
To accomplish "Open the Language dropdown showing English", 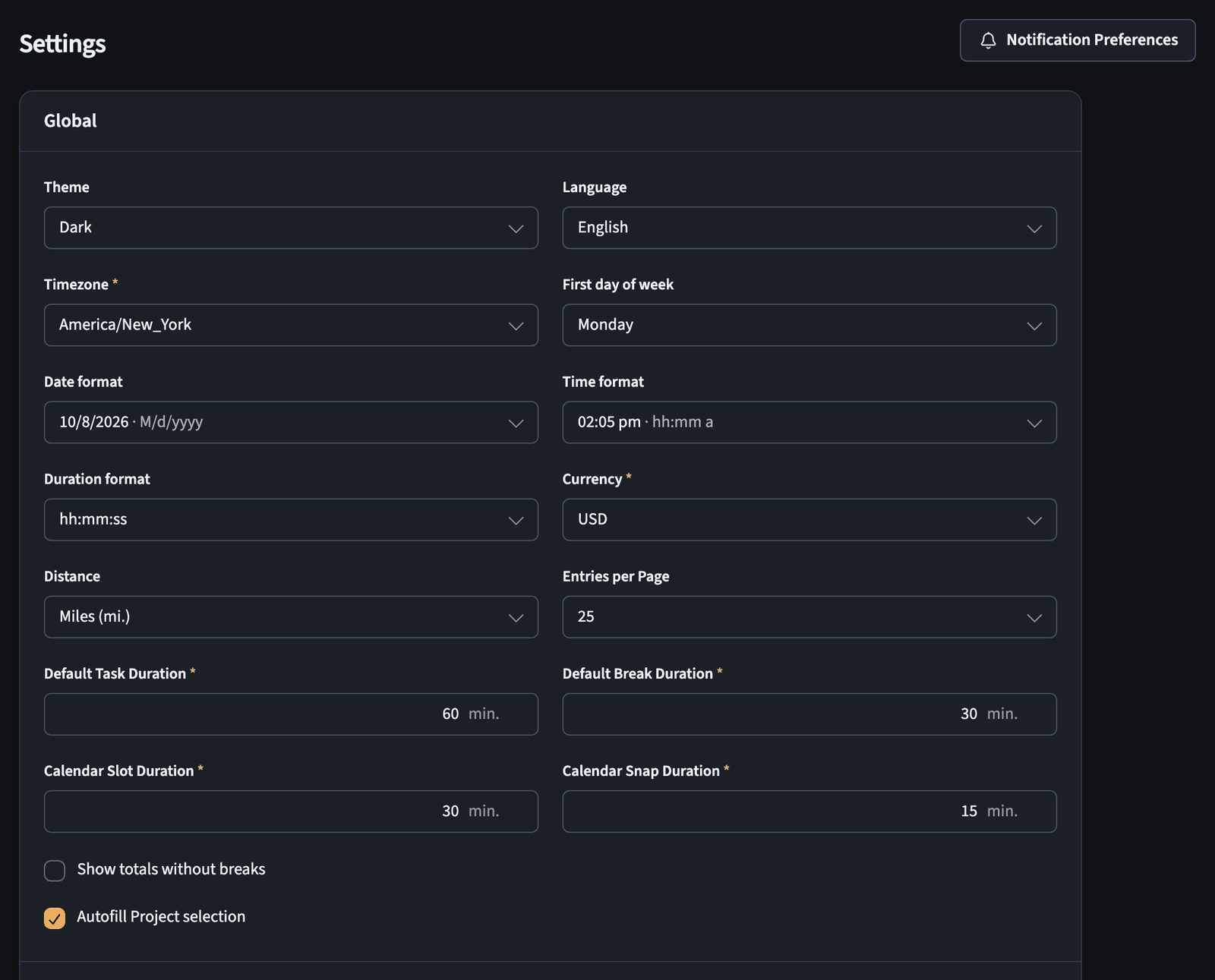I will (x=809, y=228).
